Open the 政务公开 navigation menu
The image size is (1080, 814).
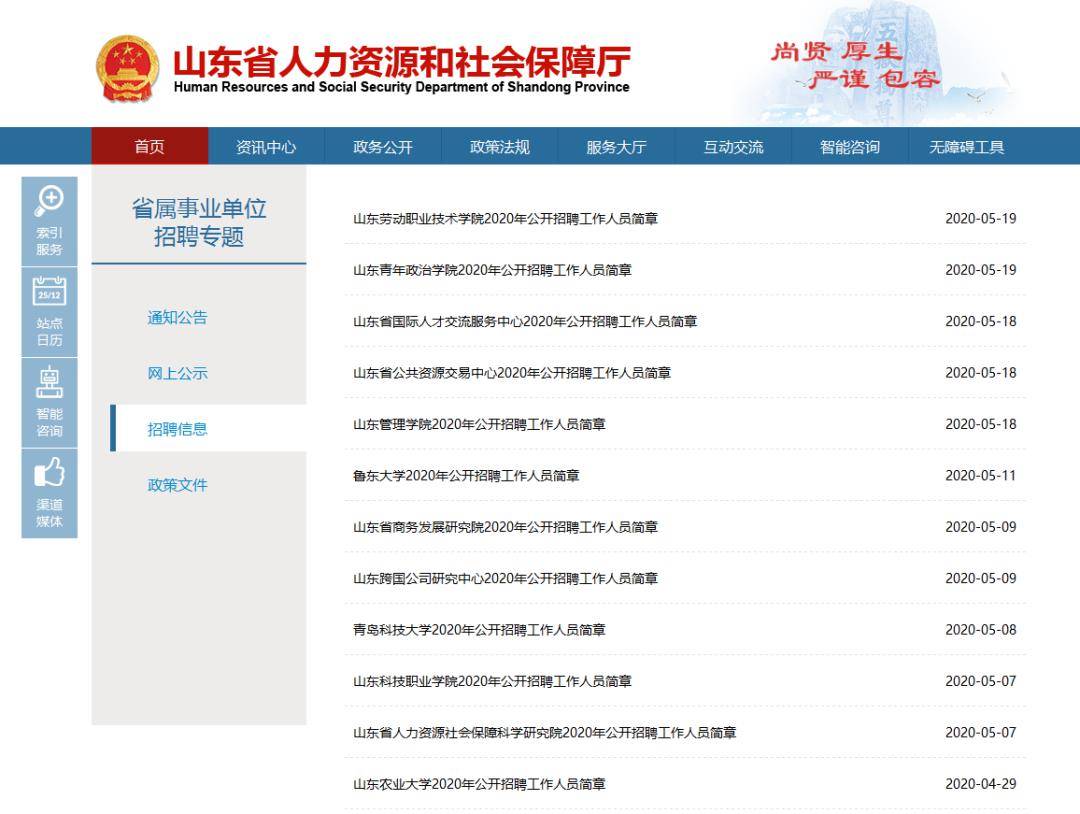coord(383,146)
